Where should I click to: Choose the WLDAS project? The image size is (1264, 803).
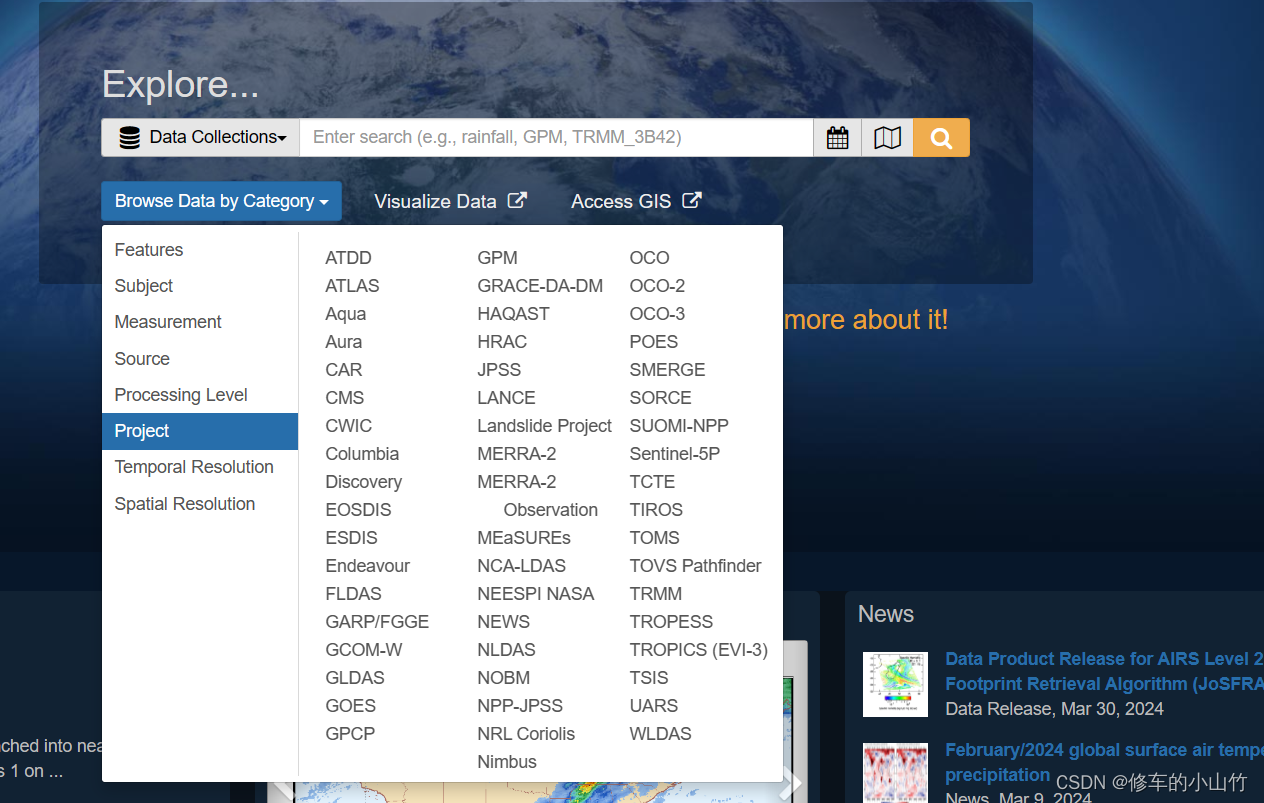click(660, 734)
